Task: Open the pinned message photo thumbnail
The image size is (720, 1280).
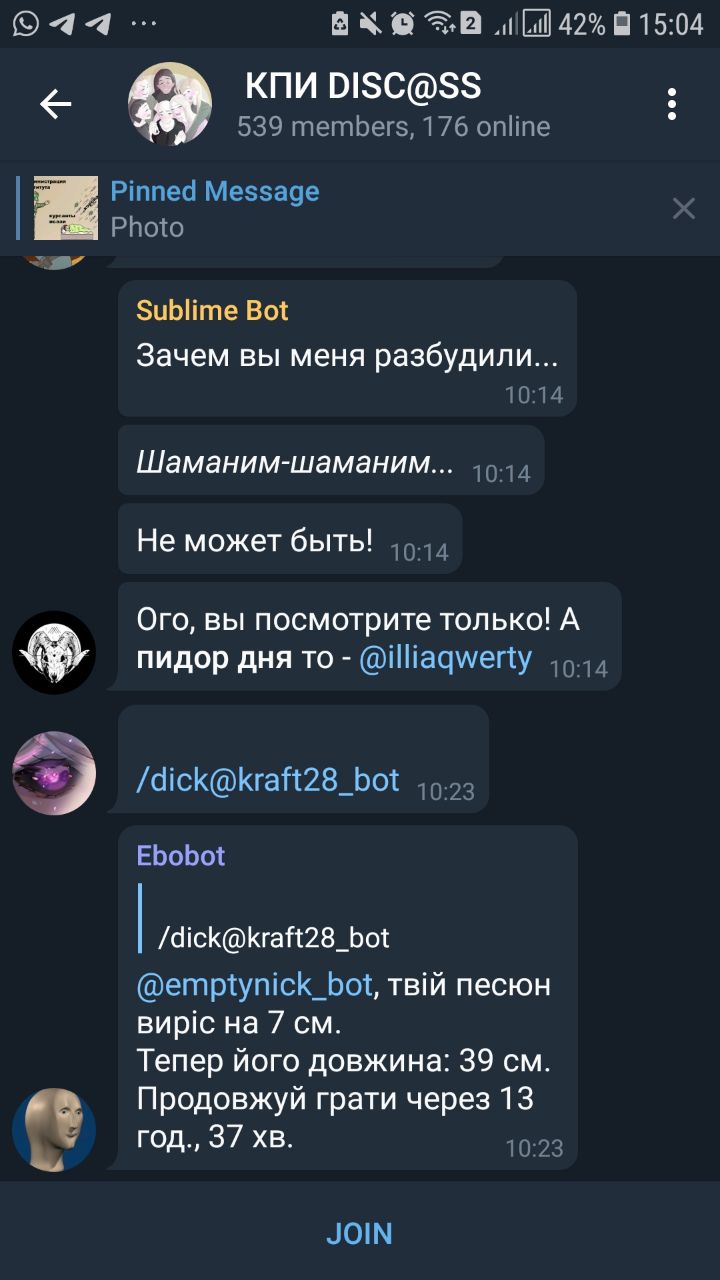Action: [x=66, y=208]
